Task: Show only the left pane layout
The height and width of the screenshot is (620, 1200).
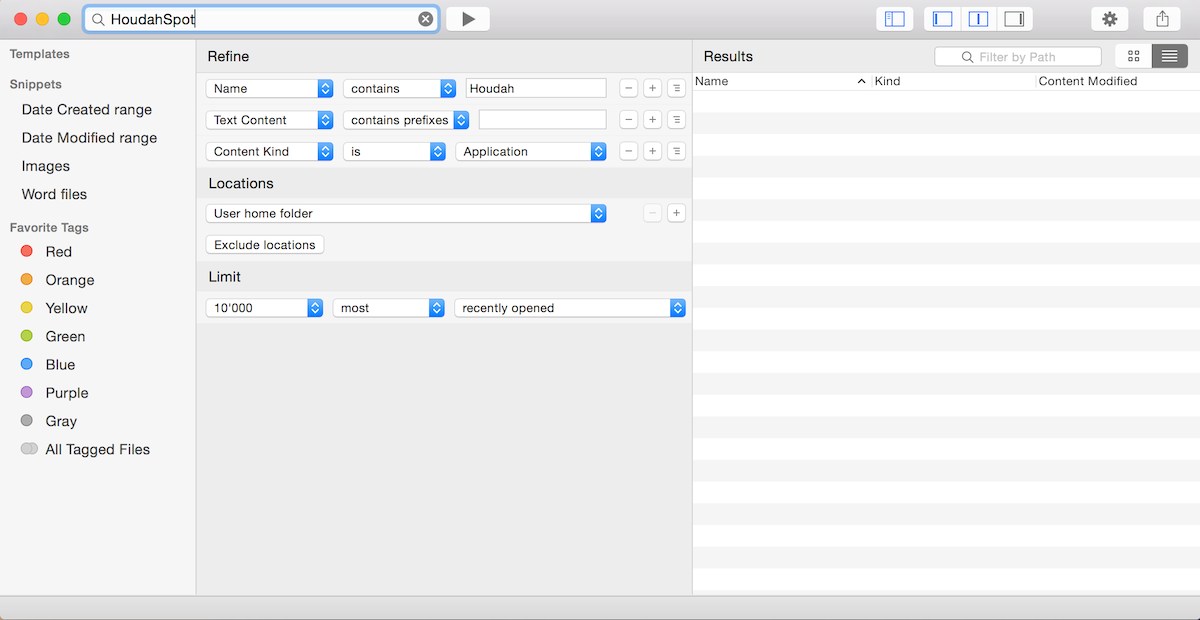Action: pyautogui.click(x=942, y=19)
